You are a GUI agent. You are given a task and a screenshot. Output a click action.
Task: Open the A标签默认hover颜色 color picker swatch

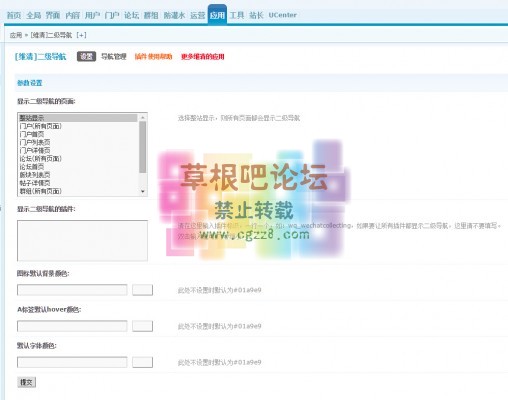pos(142,326)
